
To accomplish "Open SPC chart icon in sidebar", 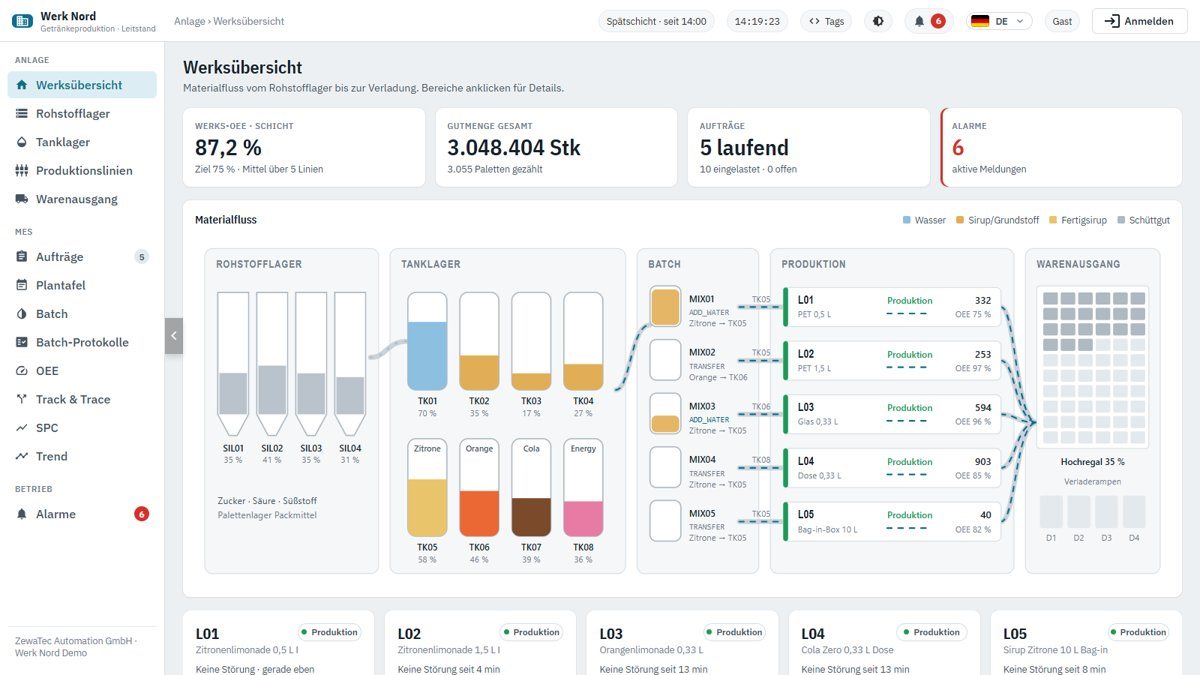I will [x=22, y=428].
